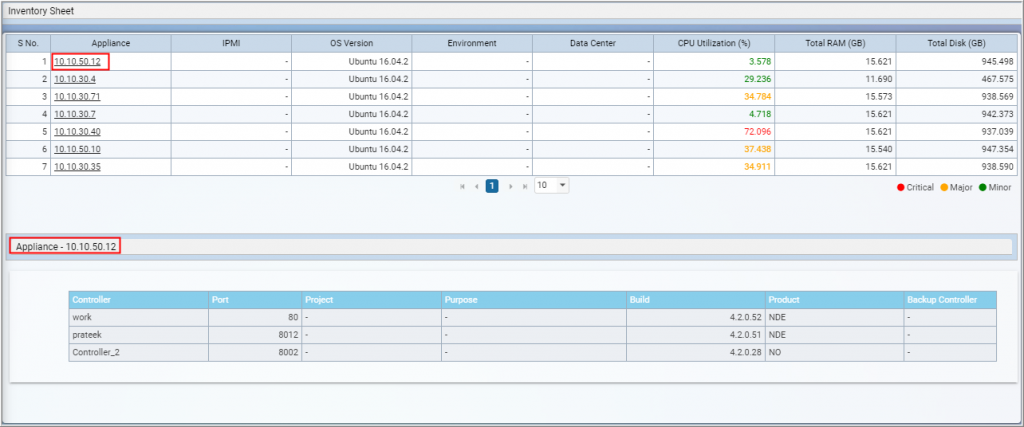1024x427 pixels.
Task: Click CPU value 3.578
Action: point(760,61)
